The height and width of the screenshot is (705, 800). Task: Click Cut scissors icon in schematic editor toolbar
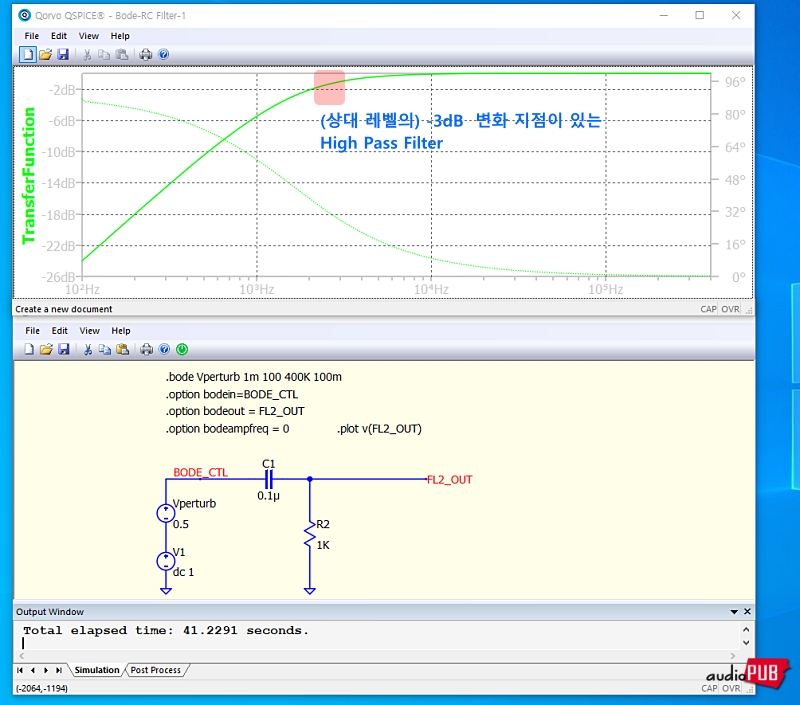click(88, 349)
